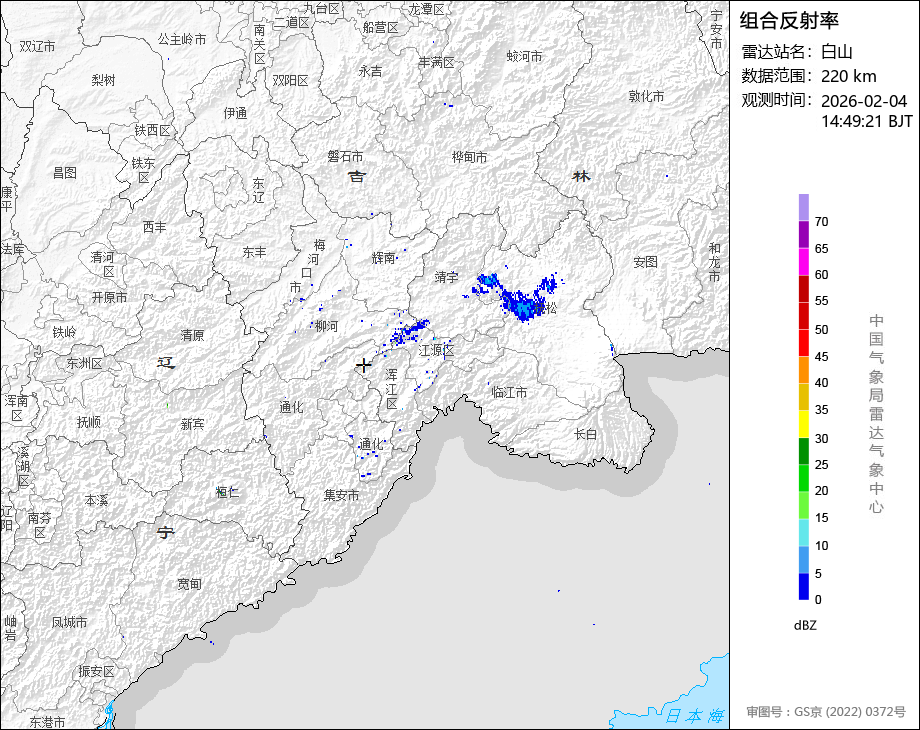Click the 新宾 map label
920x730 pixels.
coord(192,424)
